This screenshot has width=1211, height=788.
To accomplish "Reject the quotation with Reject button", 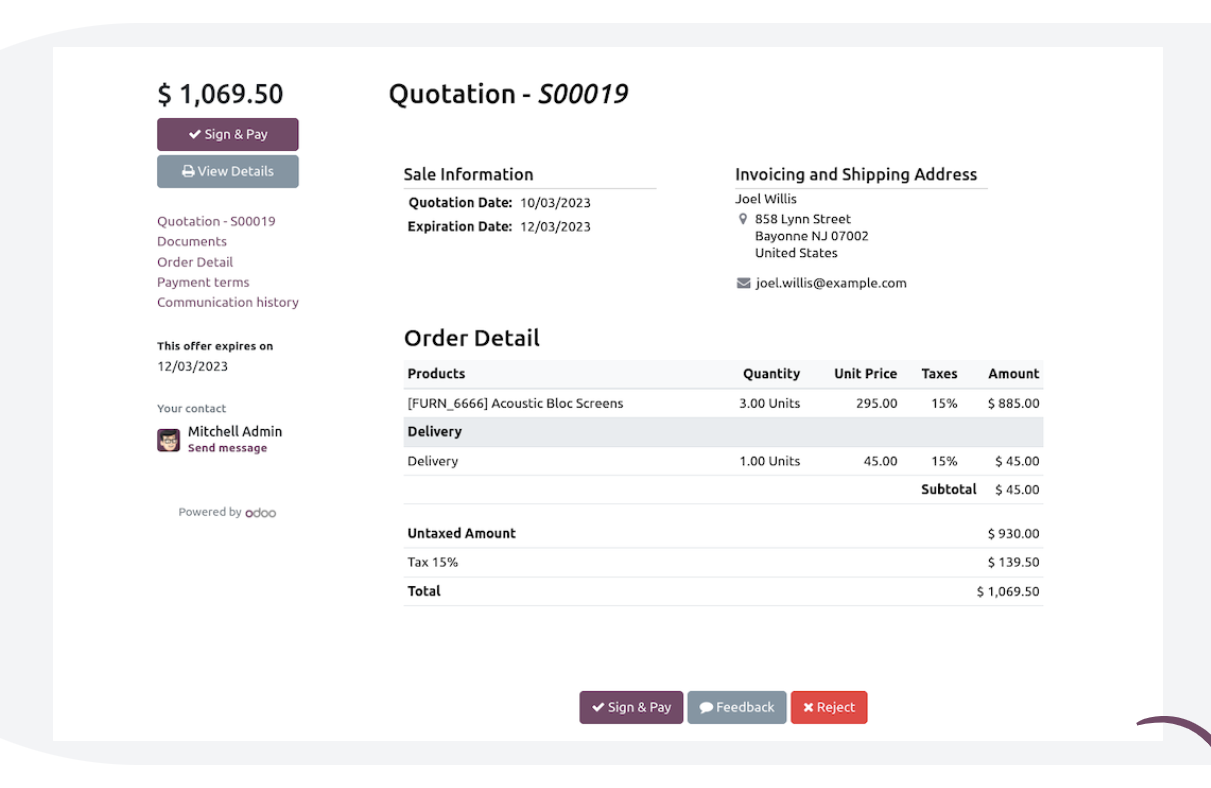I will pos(829,707).
